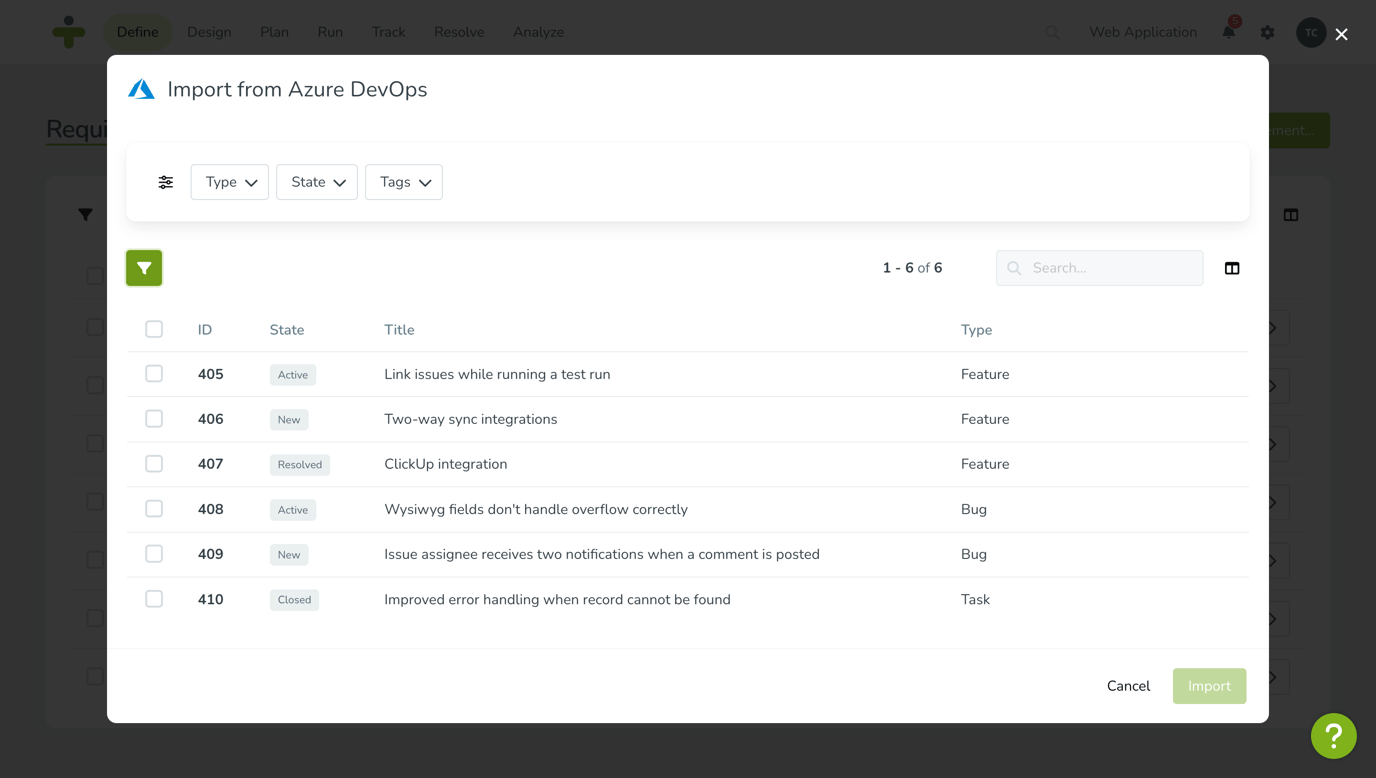Open the column visibility icon beside search

pyautogui.click(x=1231, y=268)
